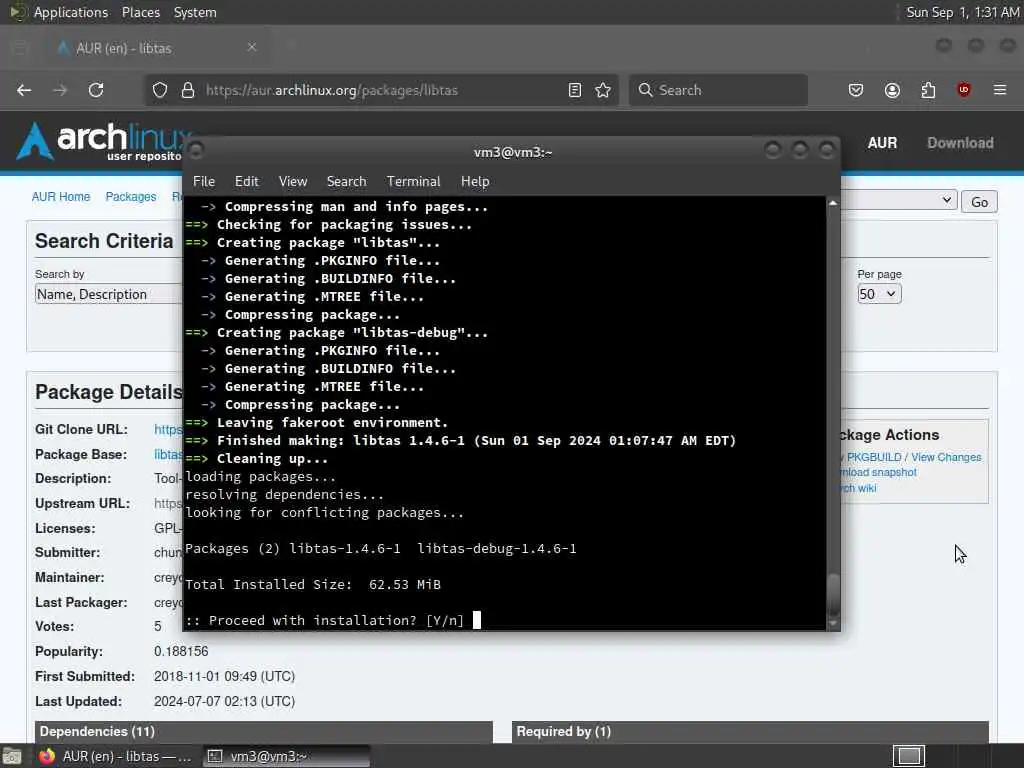Open the Places menu
This screenshot has height=768, width=1024.
(140, 12)
